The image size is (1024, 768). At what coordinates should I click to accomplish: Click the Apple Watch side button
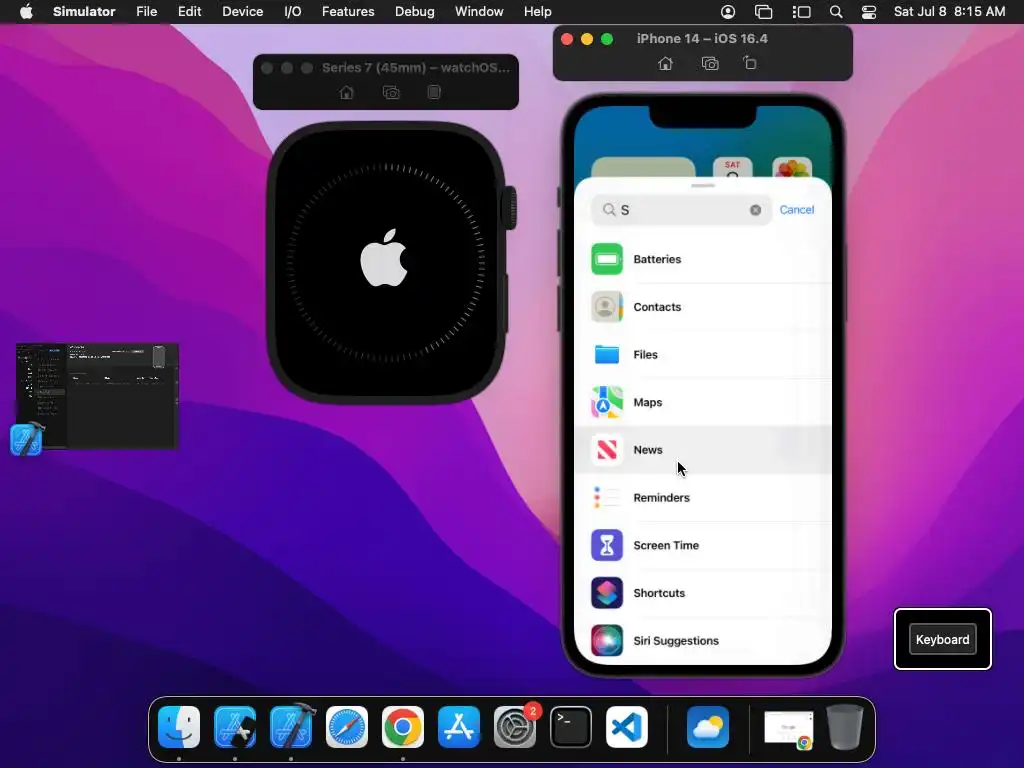click(x=506, y=302)
